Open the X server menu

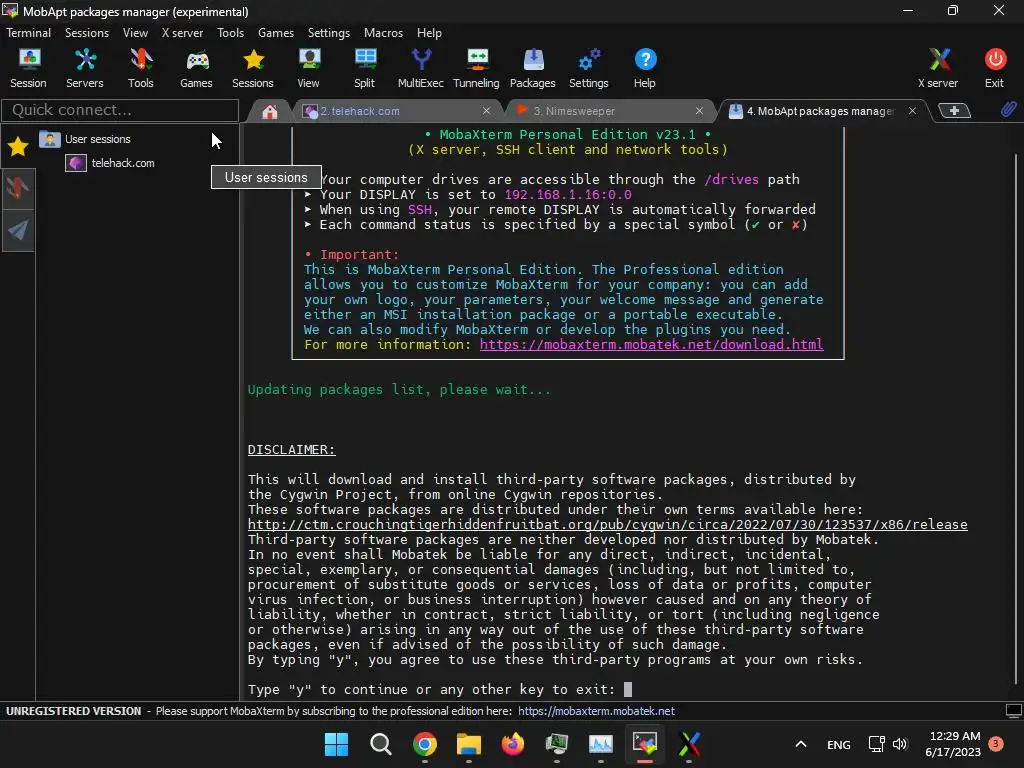coord(182,33)
